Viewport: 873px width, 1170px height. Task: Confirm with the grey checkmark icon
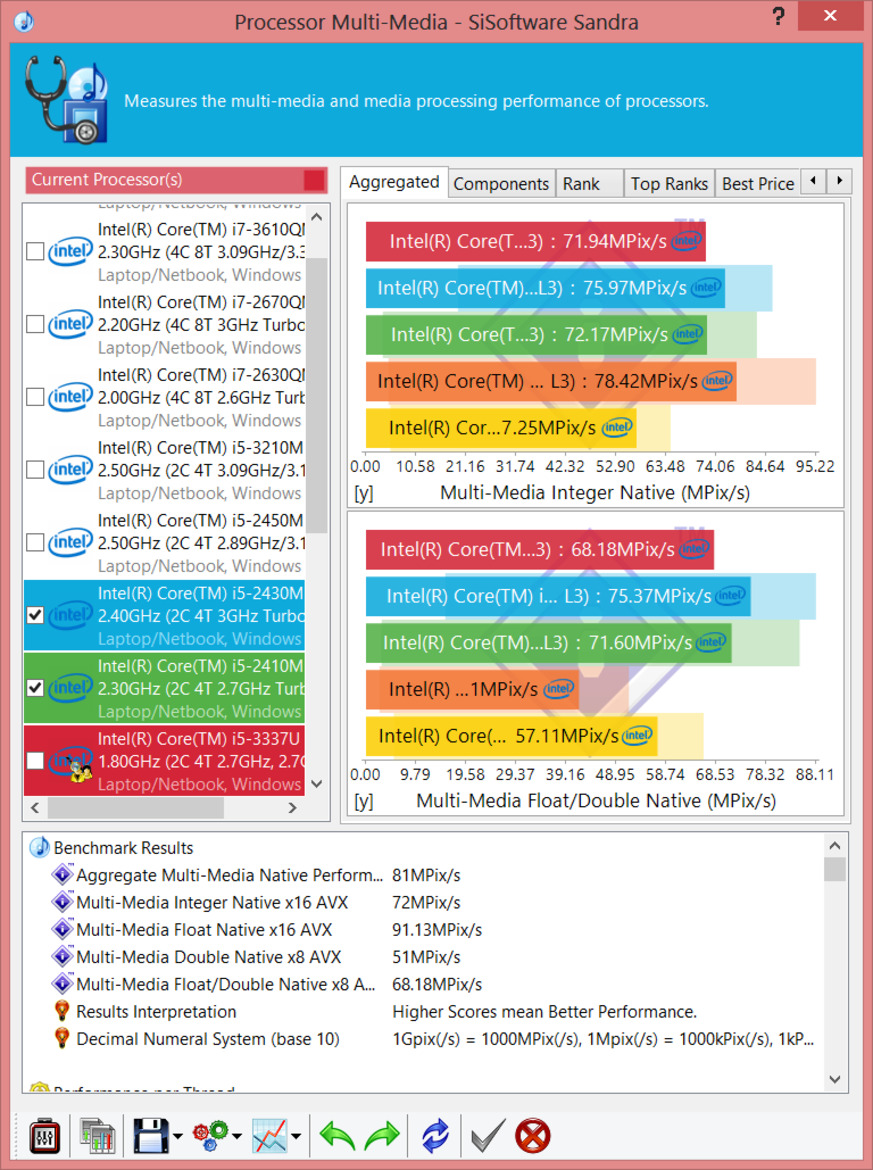coord(488,1136)
